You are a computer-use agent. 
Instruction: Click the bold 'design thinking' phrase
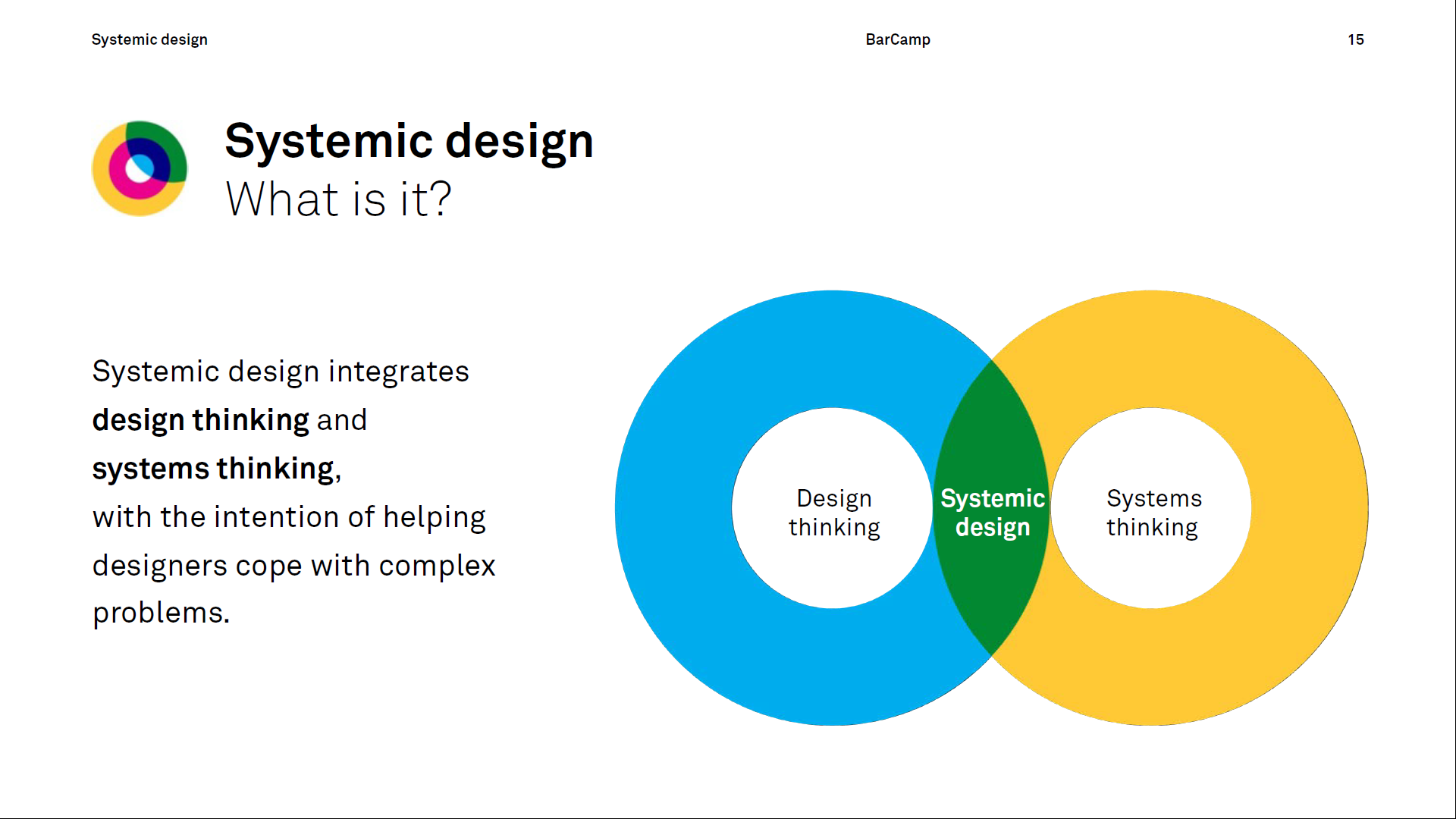click(x=201, y=420)
